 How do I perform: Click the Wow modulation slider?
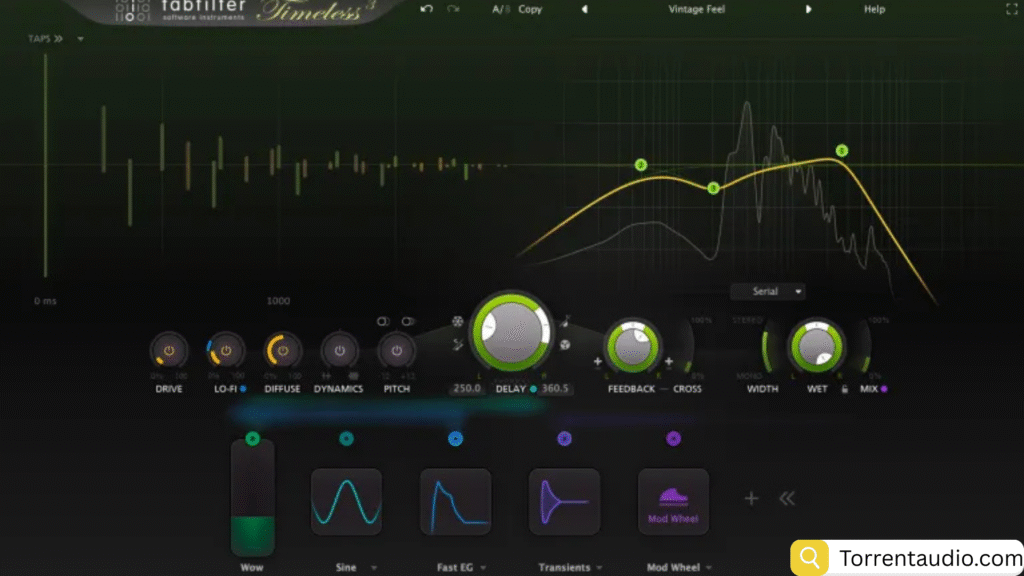click(x=252, y=497)
